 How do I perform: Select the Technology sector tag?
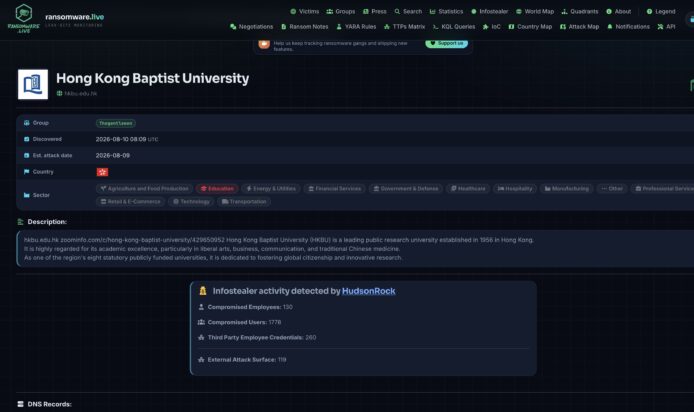[x=191, y=201]
